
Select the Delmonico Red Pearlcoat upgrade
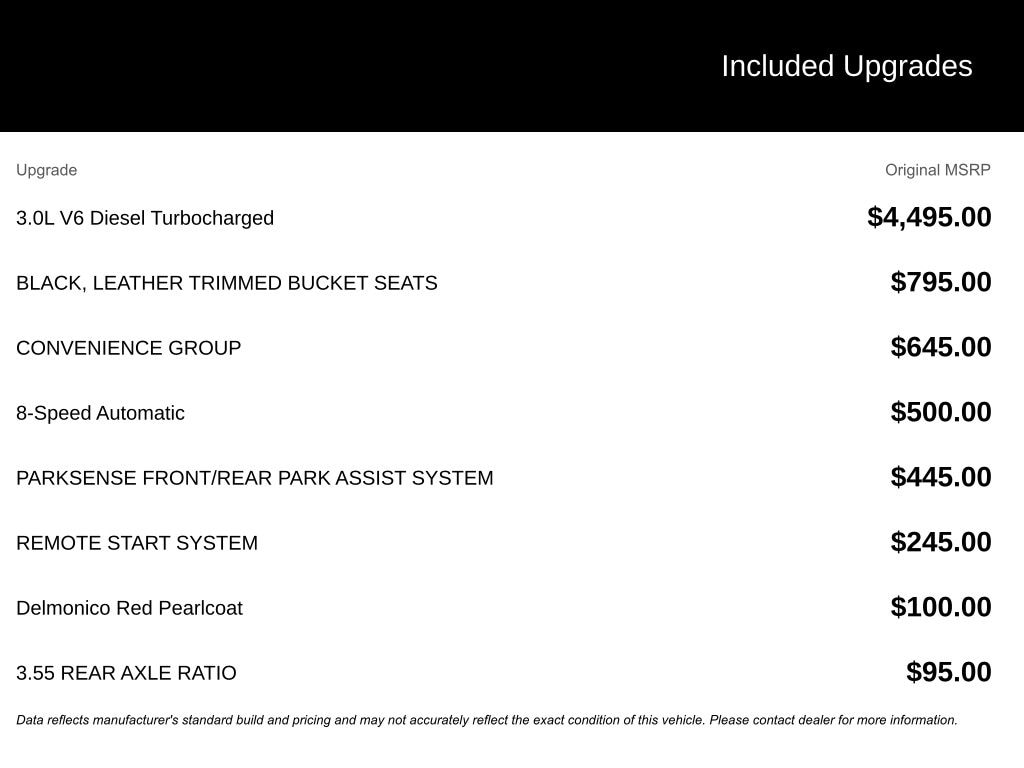coord(129,608)
